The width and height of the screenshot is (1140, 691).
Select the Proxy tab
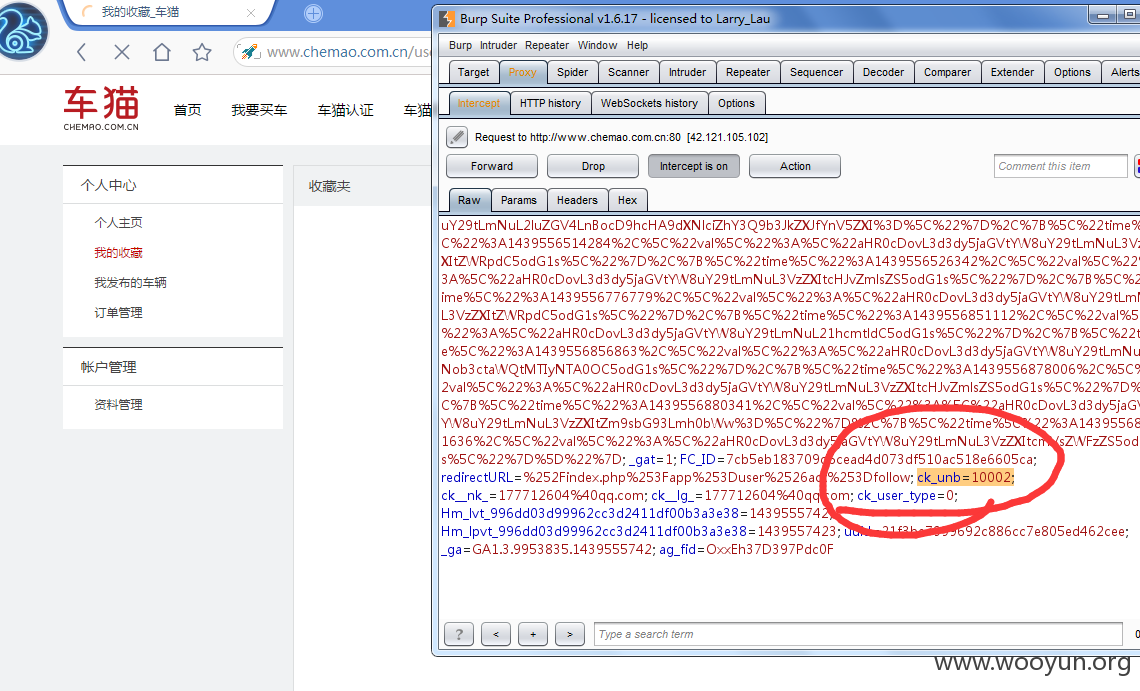click(x=523, y=72)
